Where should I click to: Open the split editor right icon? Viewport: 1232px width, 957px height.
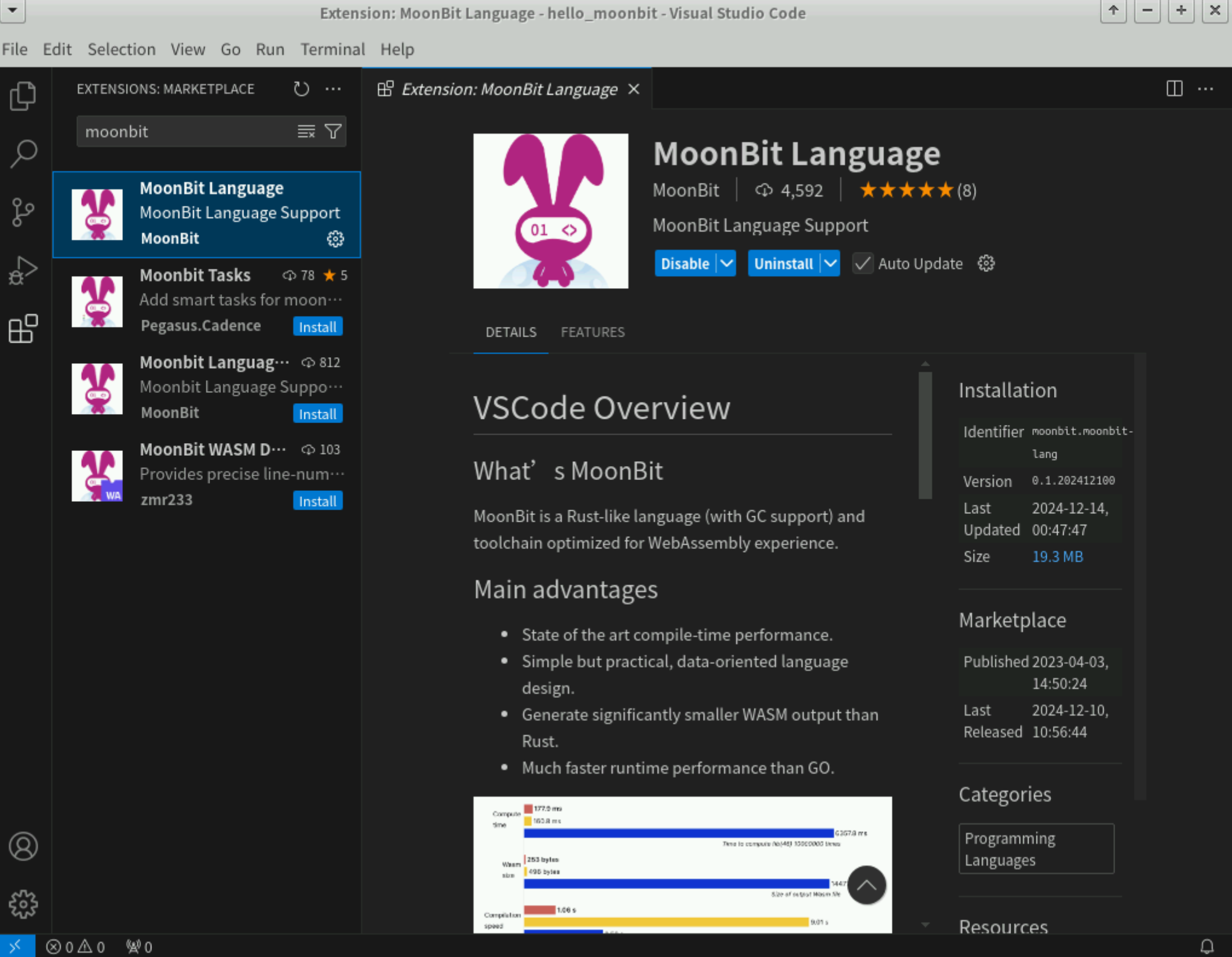(x=1174, y=89)
